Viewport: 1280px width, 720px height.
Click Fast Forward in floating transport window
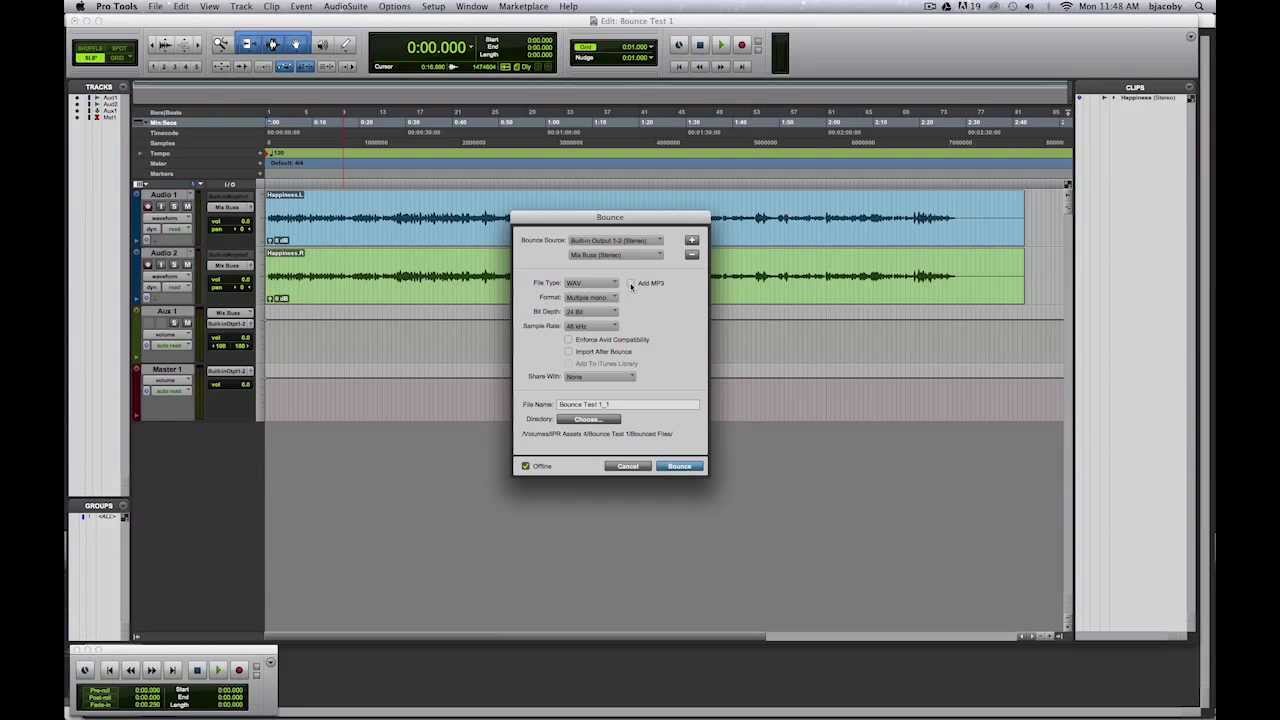click(152, 670)
